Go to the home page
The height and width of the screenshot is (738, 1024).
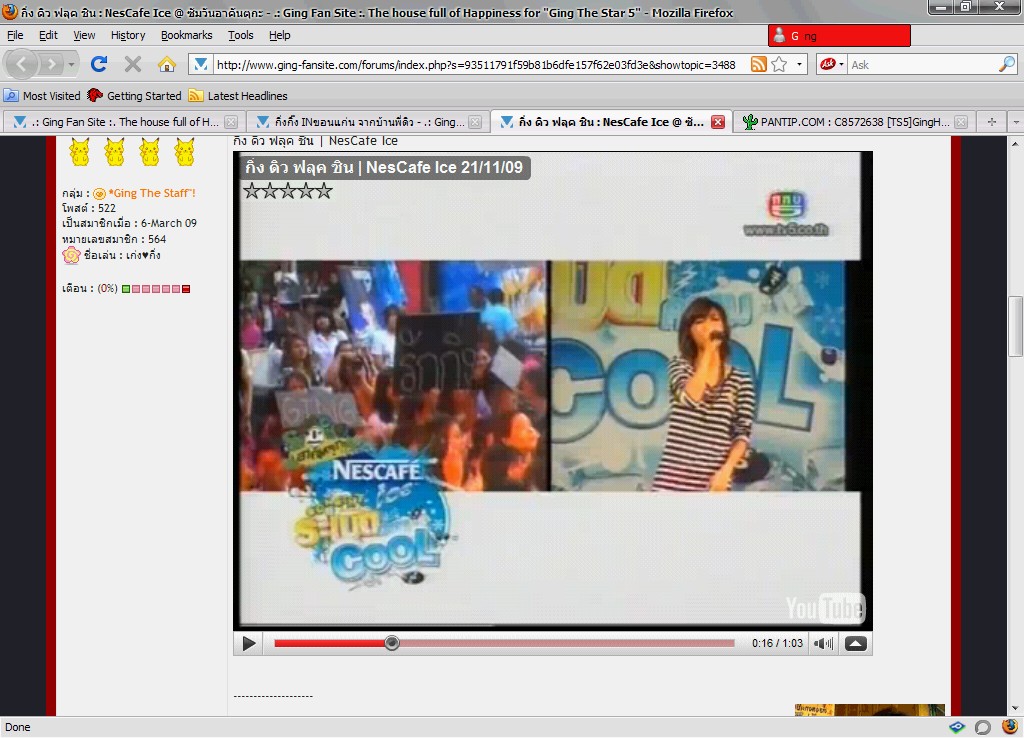pyautogui.click(x=167, y=64)
